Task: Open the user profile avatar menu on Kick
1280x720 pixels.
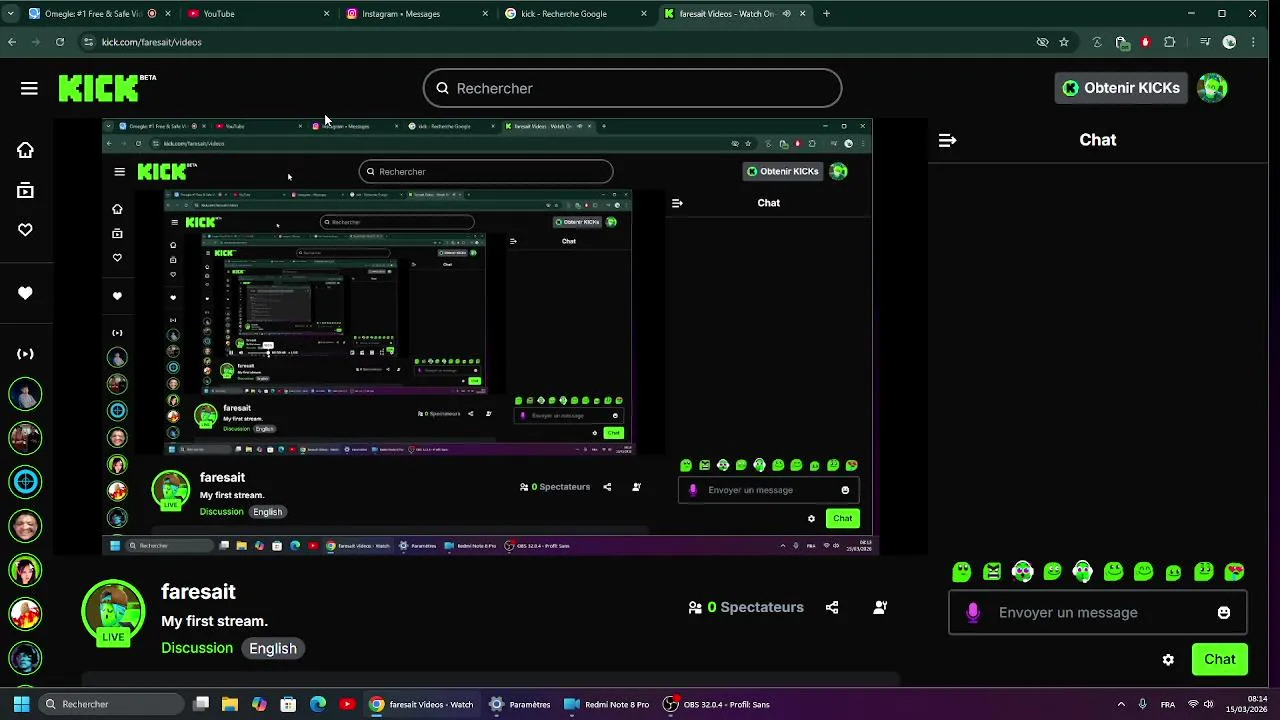Action: 1212,88
